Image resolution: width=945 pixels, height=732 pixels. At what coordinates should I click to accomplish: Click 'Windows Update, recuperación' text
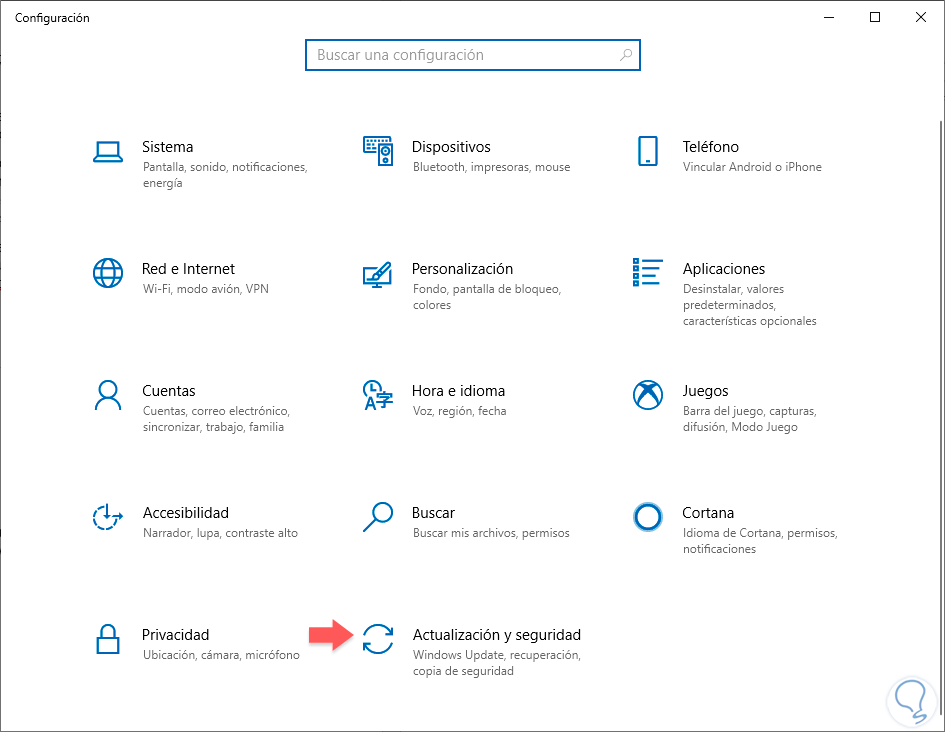(497, 655)
